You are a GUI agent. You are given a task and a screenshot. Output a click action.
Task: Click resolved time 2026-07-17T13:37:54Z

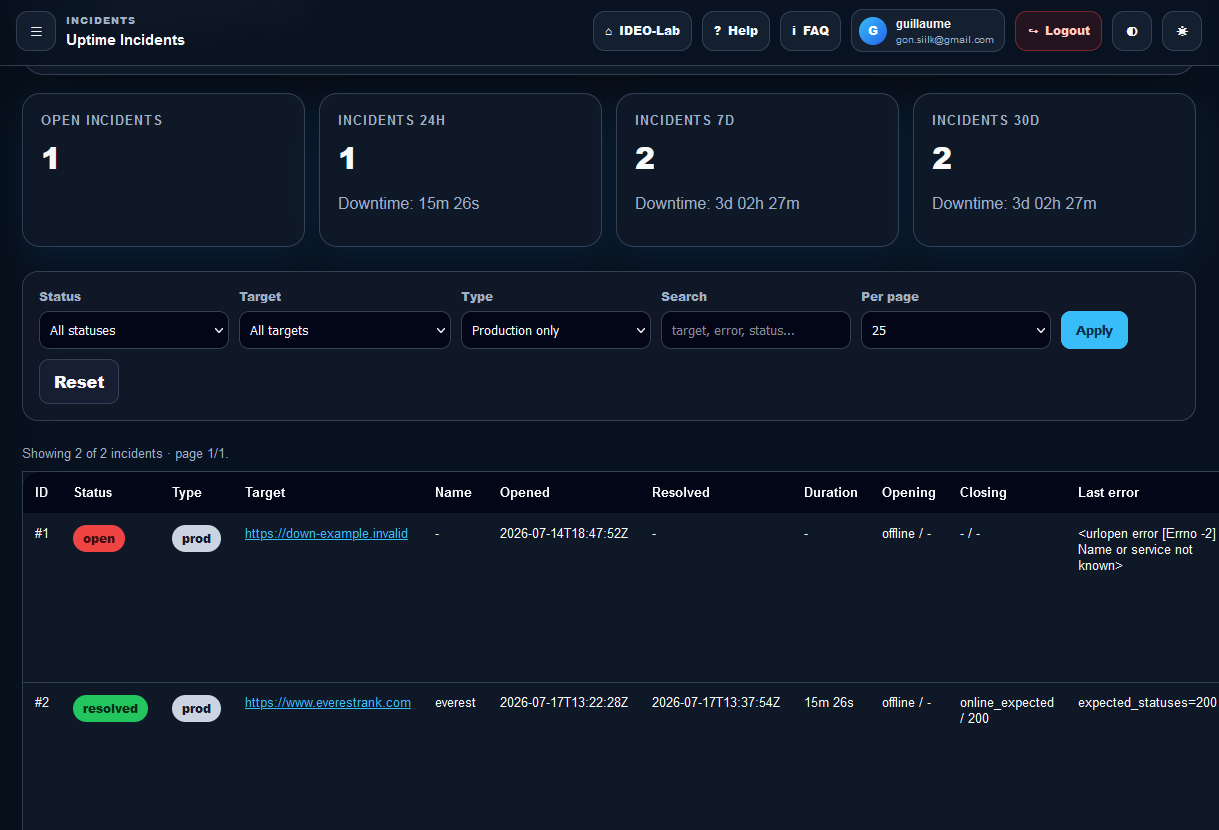point(716,703)
